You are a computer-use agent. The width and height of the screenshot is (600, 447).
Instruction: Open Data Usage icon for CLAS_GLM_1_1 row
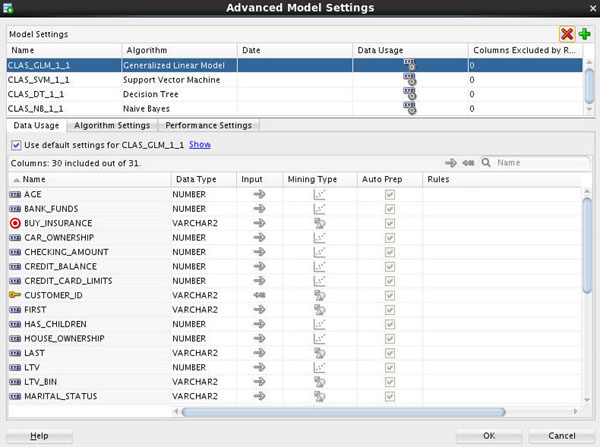pyautogui.click(x=409, y=65)
